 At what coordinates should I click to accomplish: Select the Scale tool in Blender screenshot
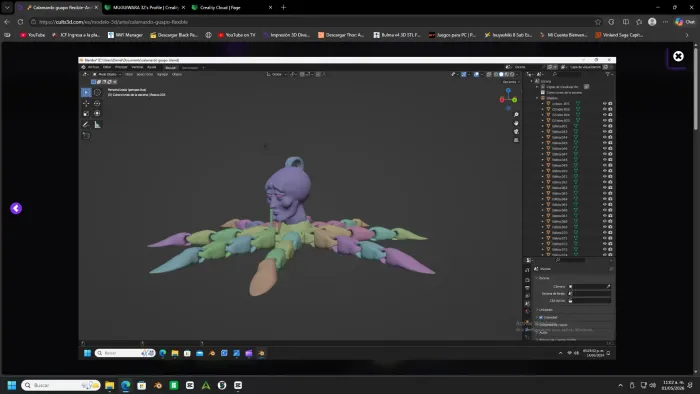pyautogui.click(x=86, y=114)
